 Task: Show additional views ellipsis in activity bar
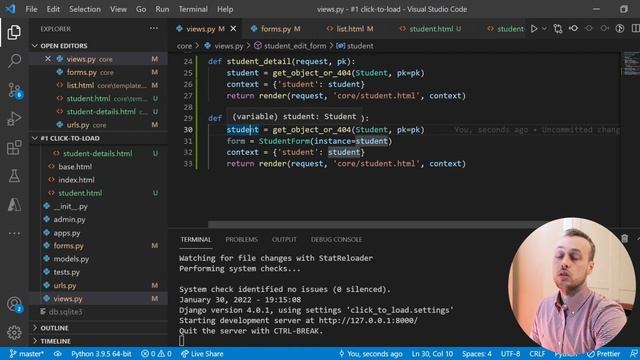coord(14,233)
